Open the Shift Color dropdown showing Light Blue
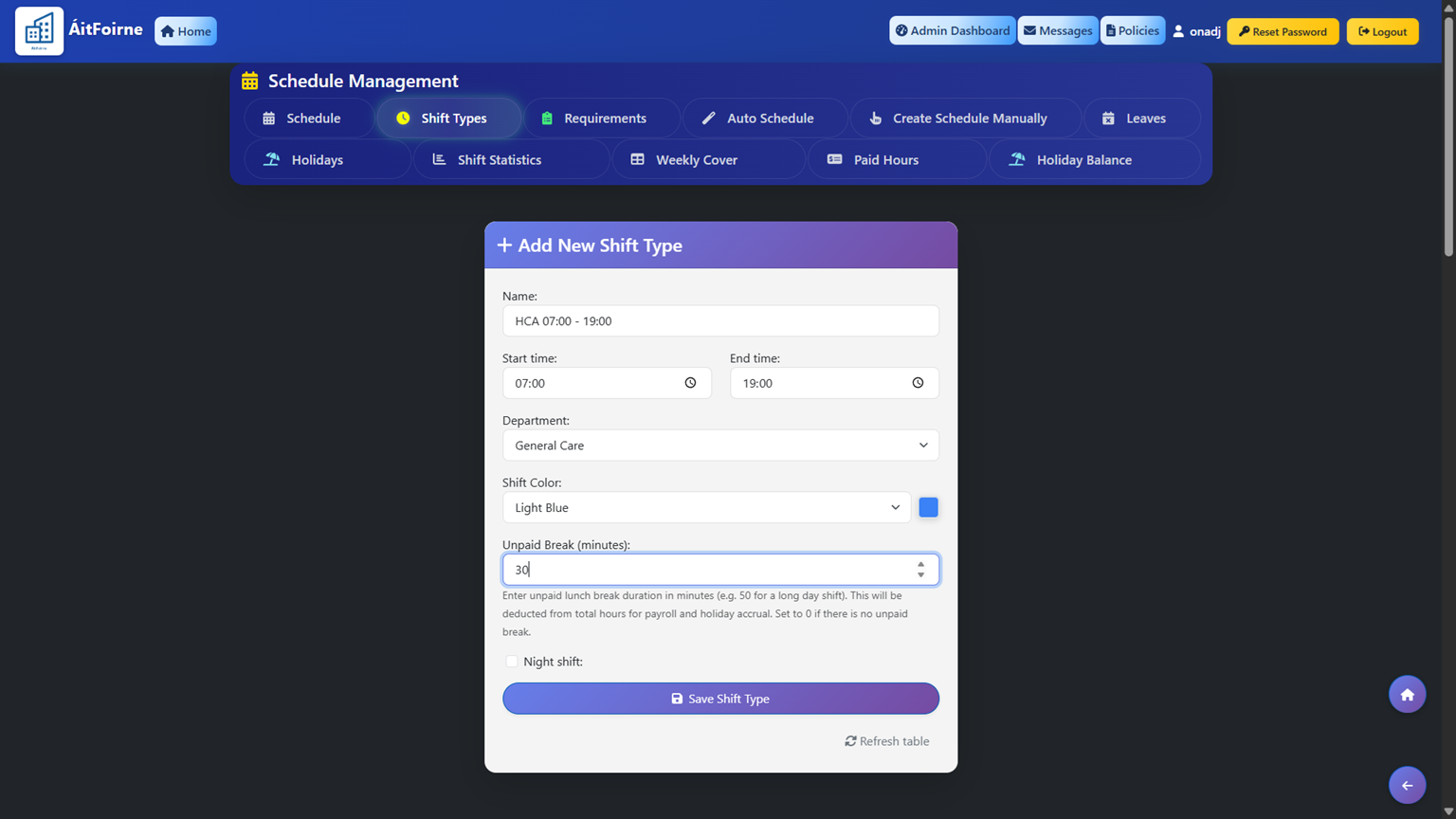Image resolution: width=1456 pixels, height=819 pixels. click(706, 508)
